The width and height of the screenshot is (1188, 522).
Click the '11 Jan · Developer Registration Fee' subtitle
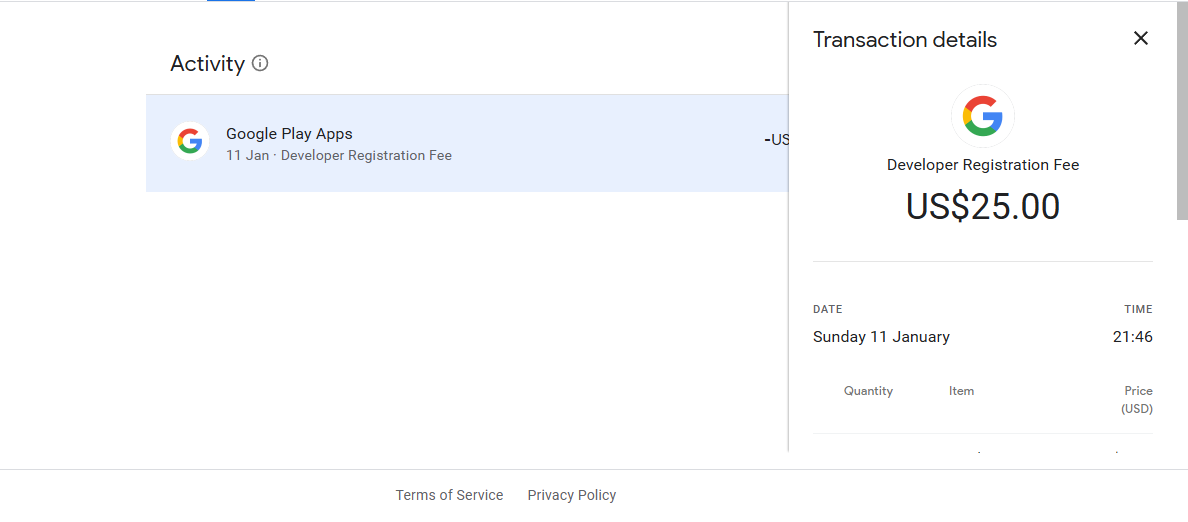(x=338, y=156)
